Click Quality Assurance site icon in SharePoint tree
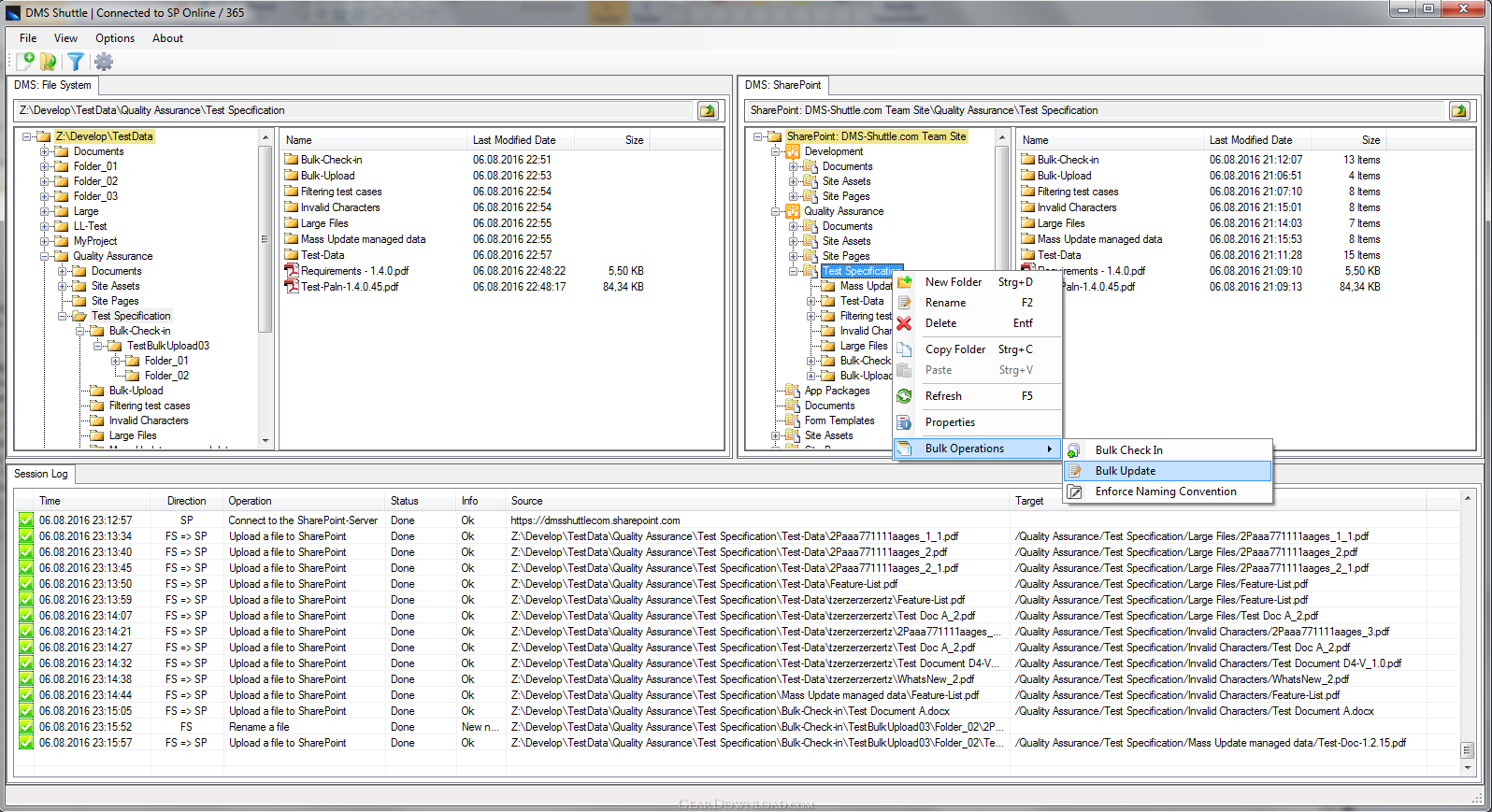This screenshot has height=812, width=1492. [x=793, y=211]
